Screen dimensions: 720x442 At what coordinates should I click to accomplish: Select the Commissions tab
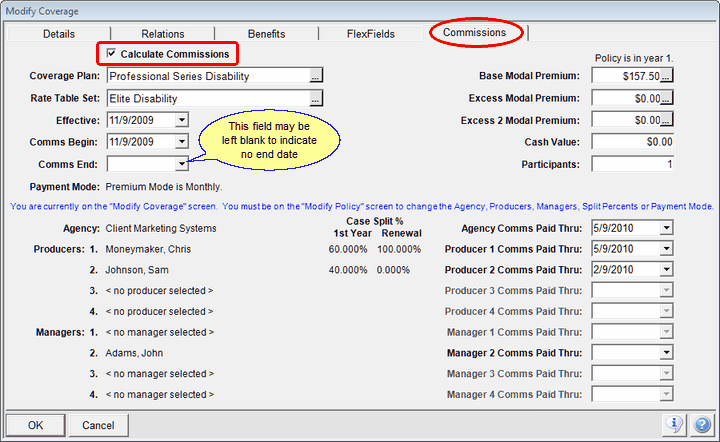474,33
